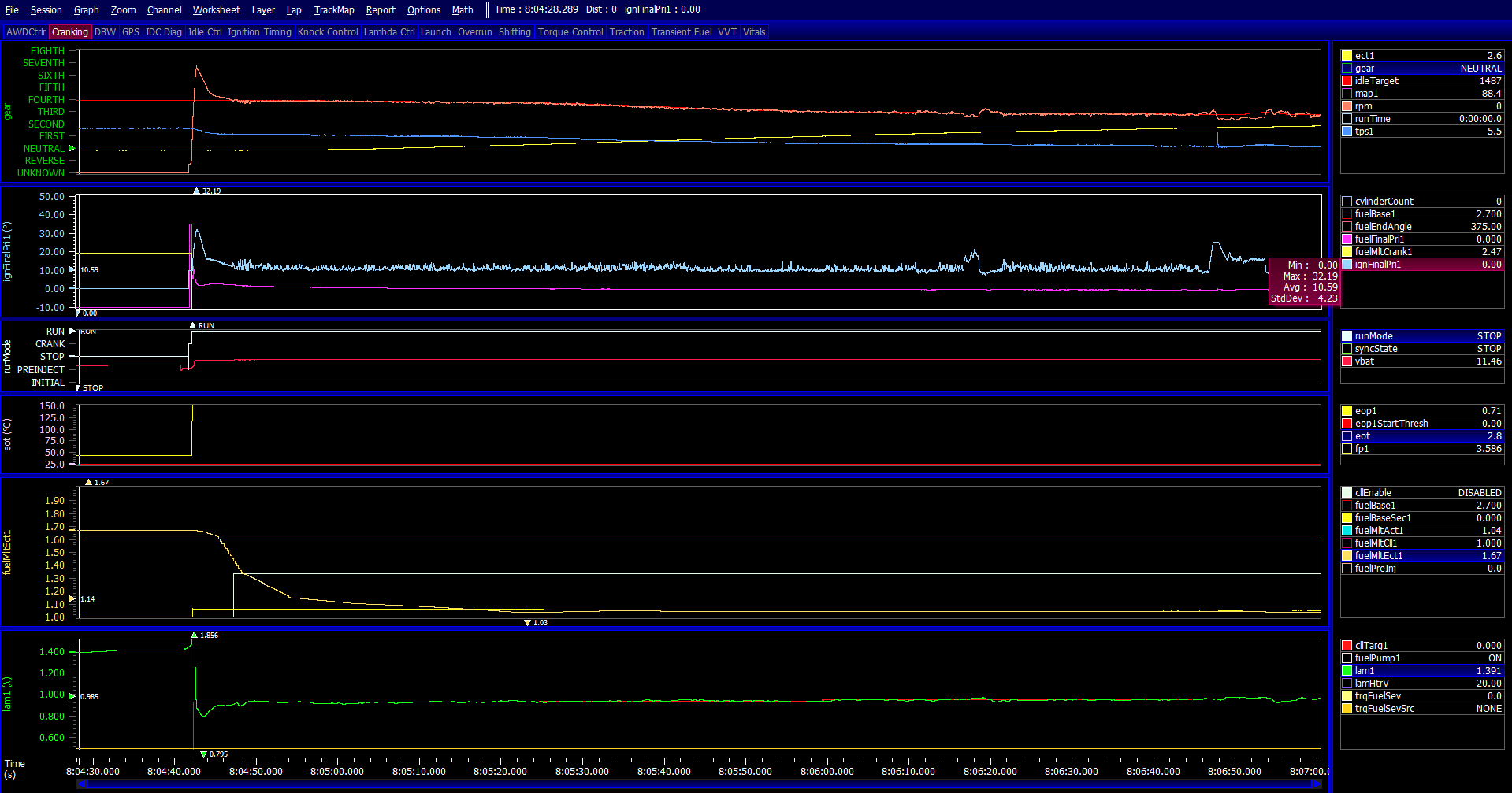
Task: Toggle the syncState channel box
Action: (x=1347, y=349)
